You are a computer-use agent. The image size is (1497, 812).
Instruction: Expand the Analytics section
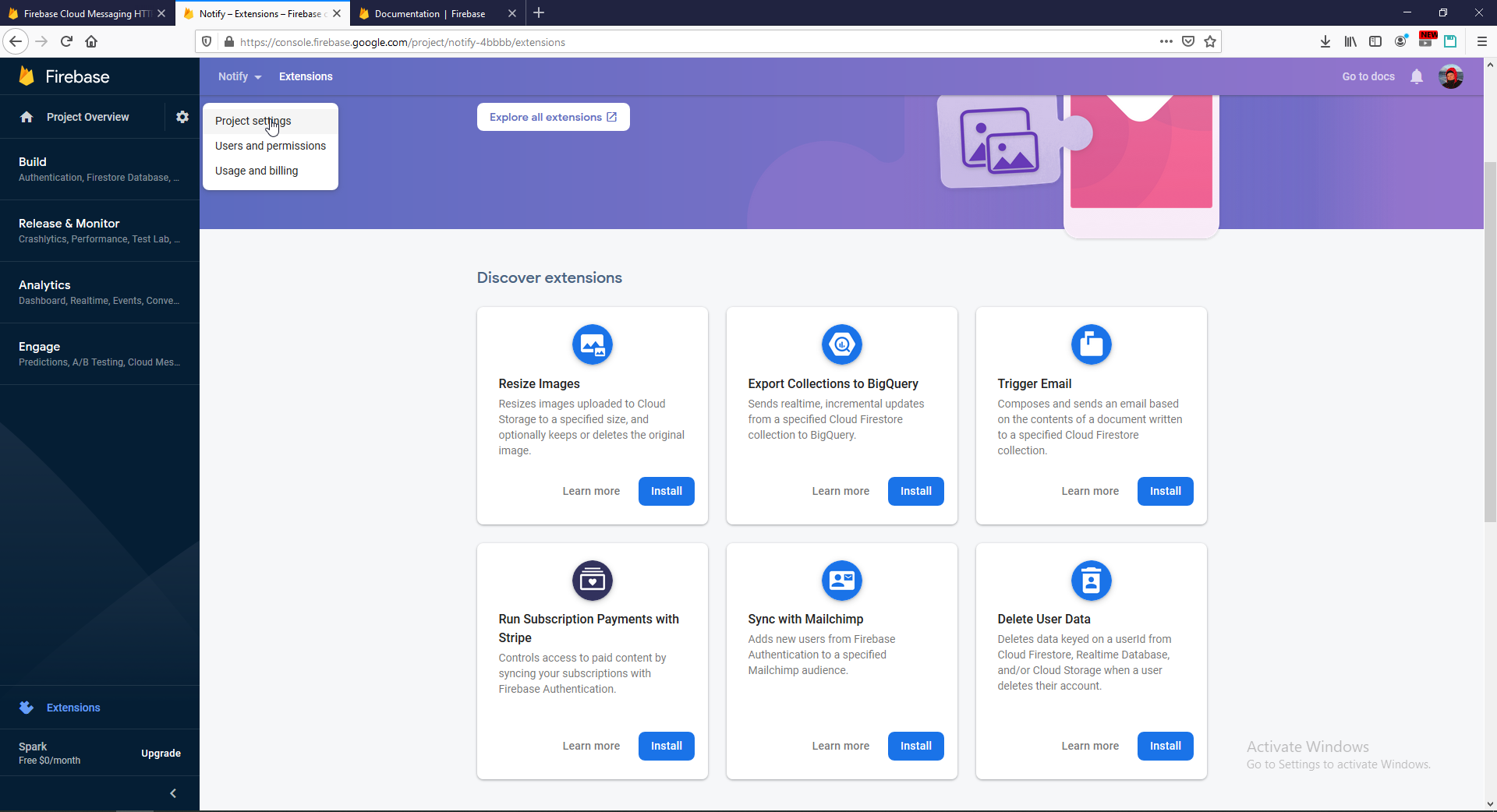pos(100,292)
